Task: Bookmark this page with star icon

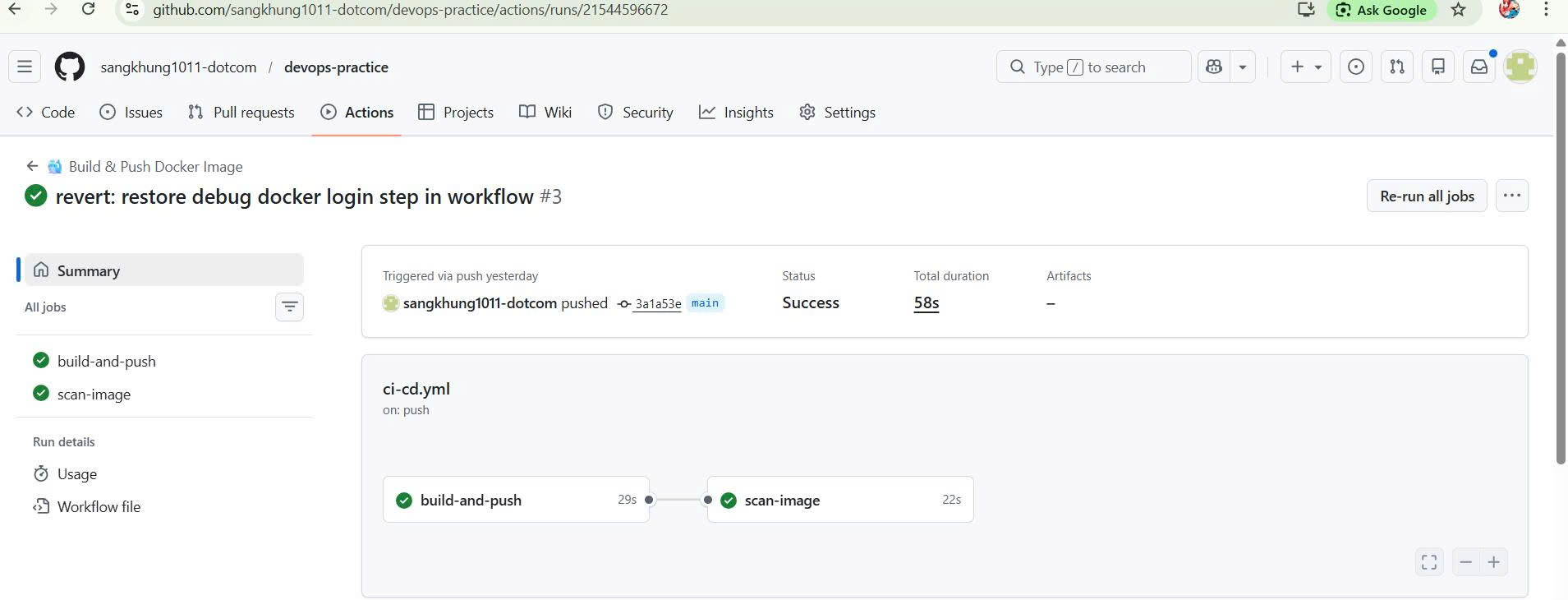Action: [1458, 10]
